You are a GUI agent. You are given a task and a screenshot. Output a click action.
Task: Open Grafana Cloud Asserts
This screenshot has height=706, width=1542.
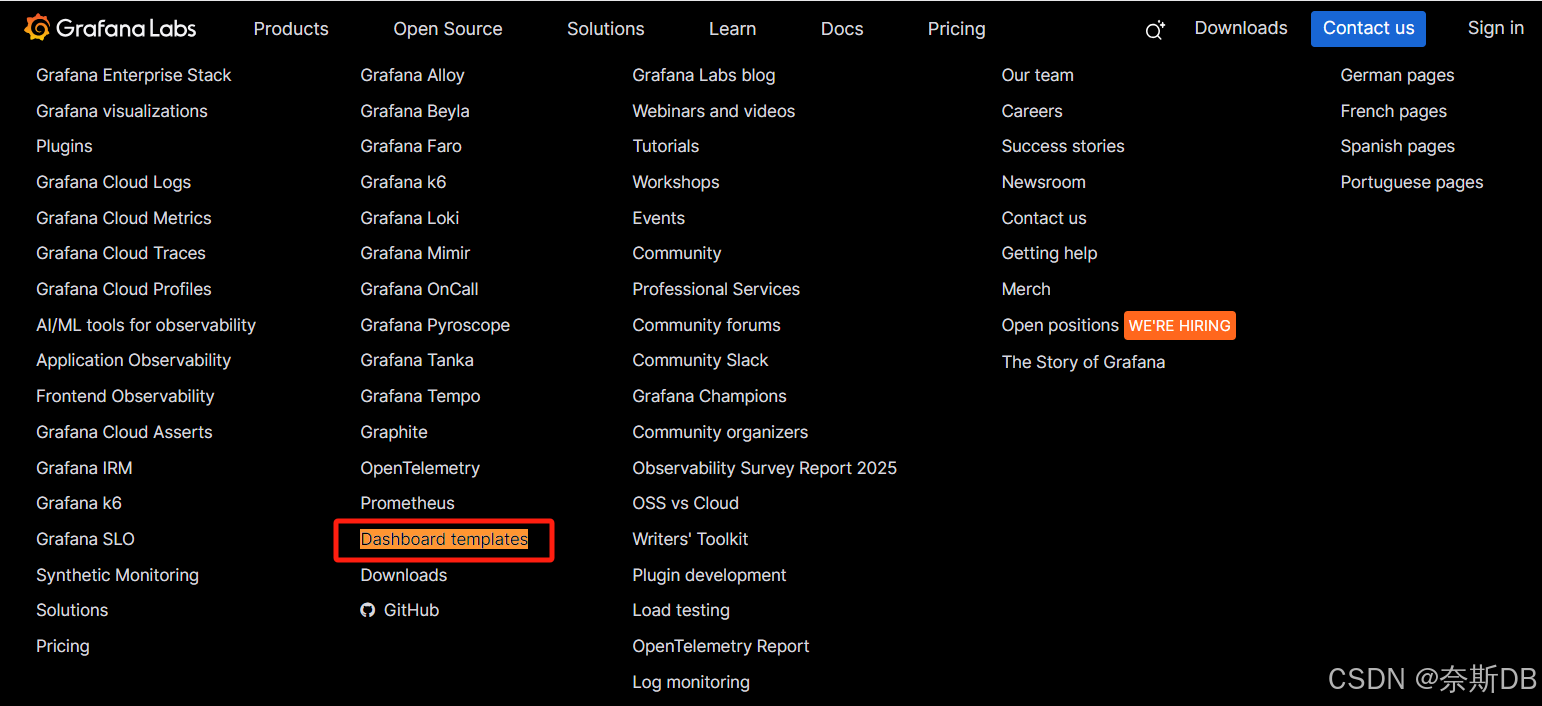124,432
